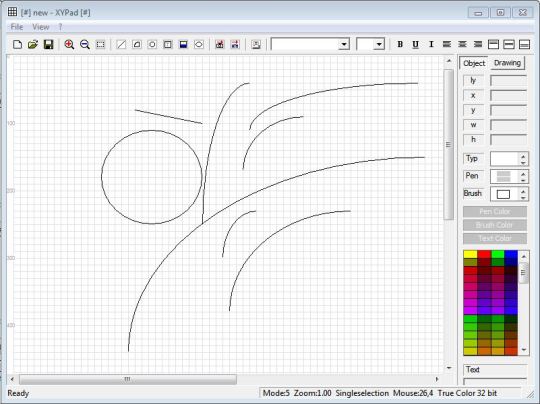The width and height of the screenshot is (540, 404).
Task: Click the y value input field
Action: (508, 111)
